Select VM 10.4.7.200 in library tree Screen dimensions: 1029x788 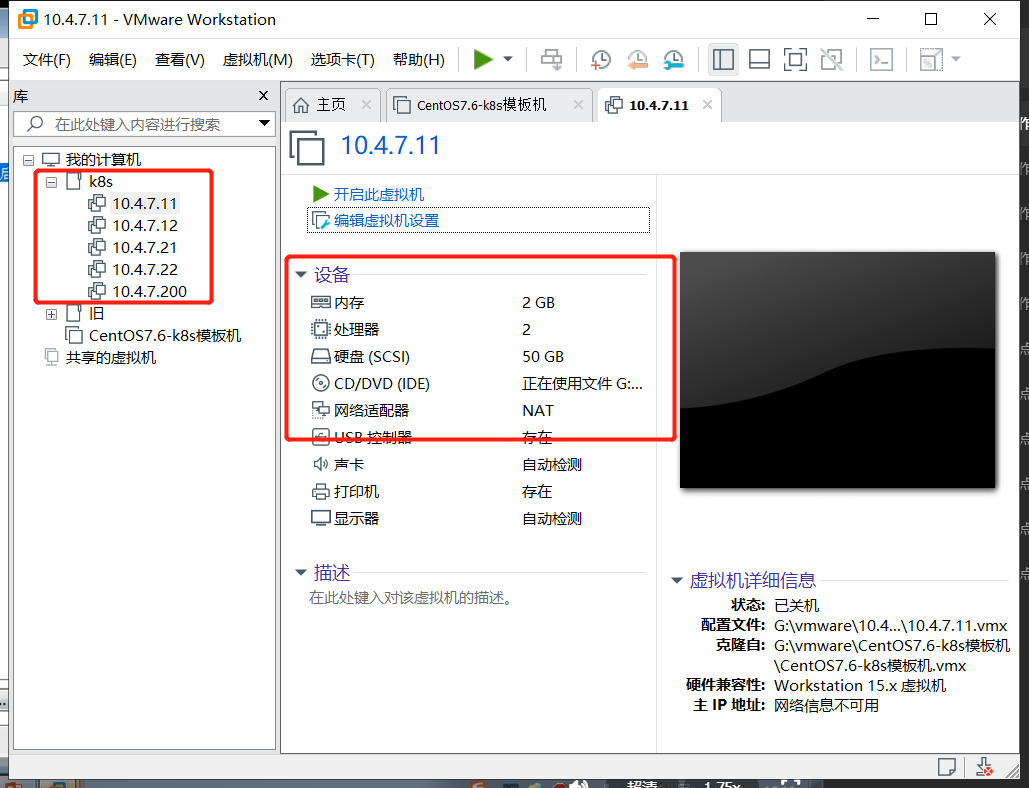pos(148,291)
